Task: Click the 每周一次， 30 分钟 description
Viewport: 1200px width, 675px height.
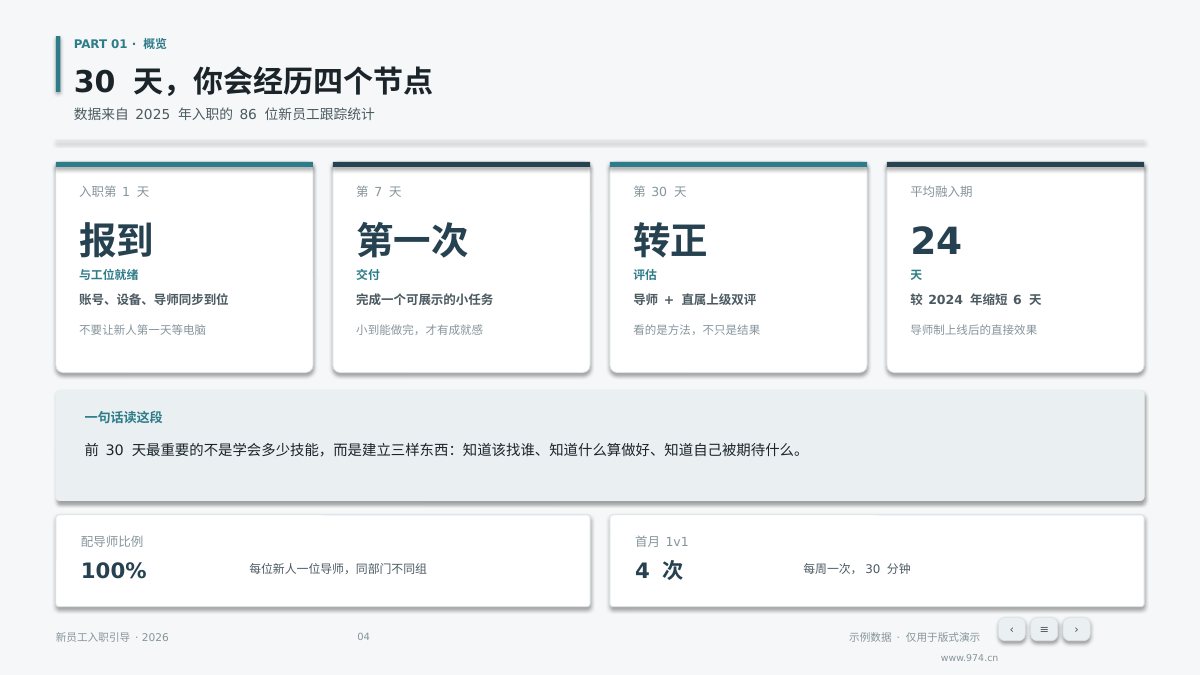Action: pyautogui.click(x=857, y=569)
